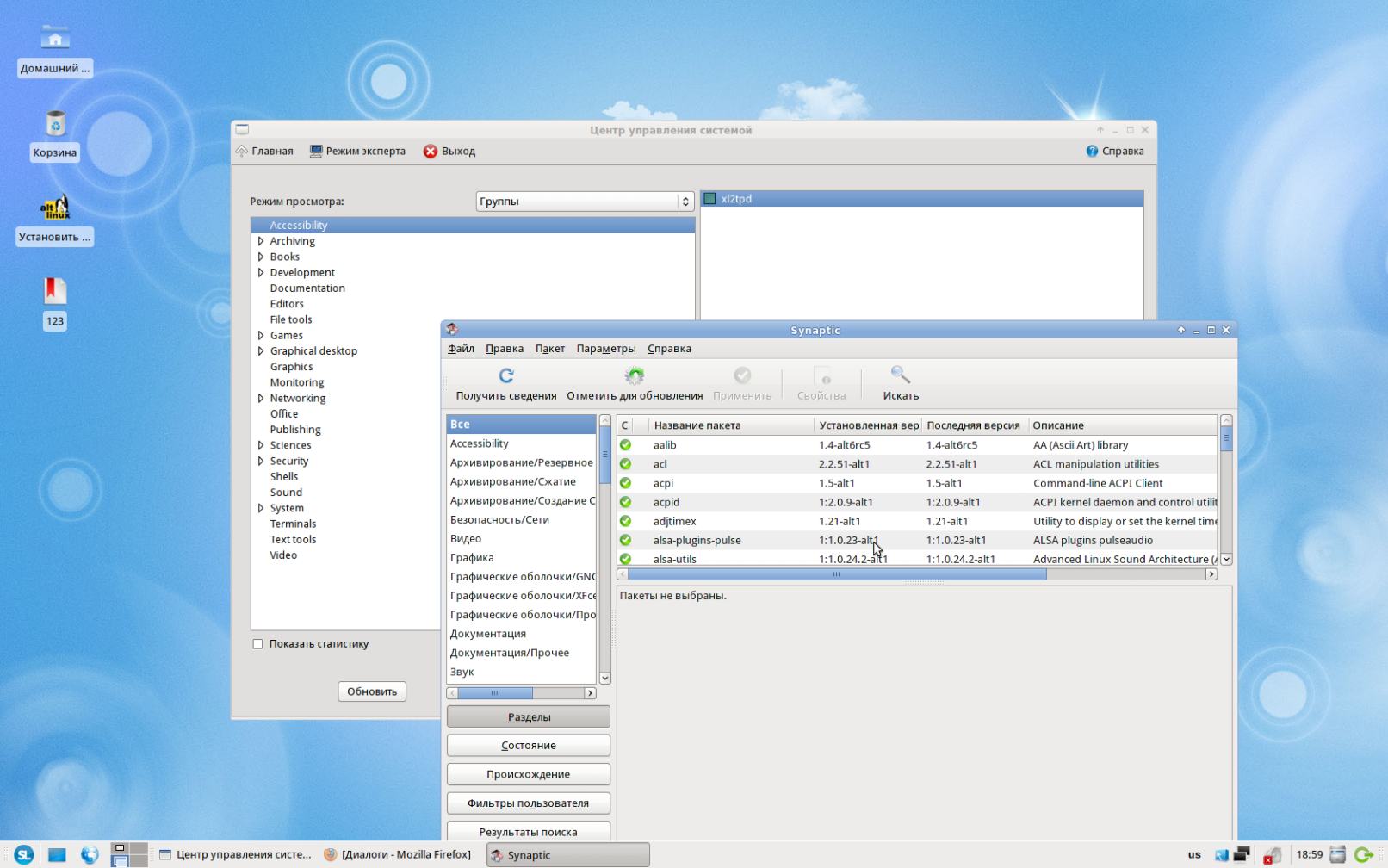The height and width of the screenshot is (868, 1388).
Task: Click the Reload package info icon in Synaptic
Action: pos(506,375)
